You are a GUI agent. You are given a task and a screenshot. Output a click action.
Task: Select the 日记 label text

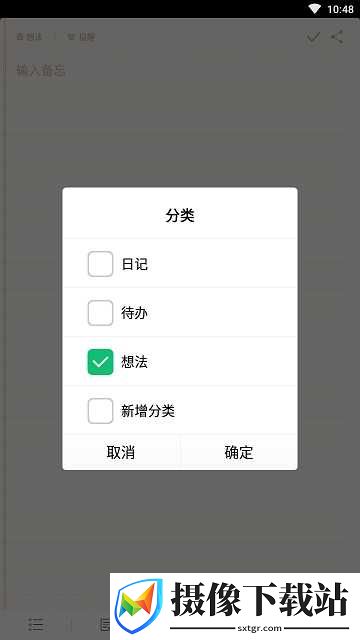pyautogui.click(x=134, y=264)
